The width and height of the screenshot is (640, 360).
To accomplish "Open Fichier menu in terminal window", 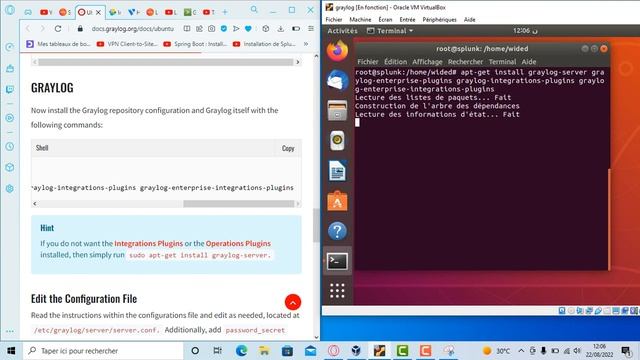I will click(368, 62).
